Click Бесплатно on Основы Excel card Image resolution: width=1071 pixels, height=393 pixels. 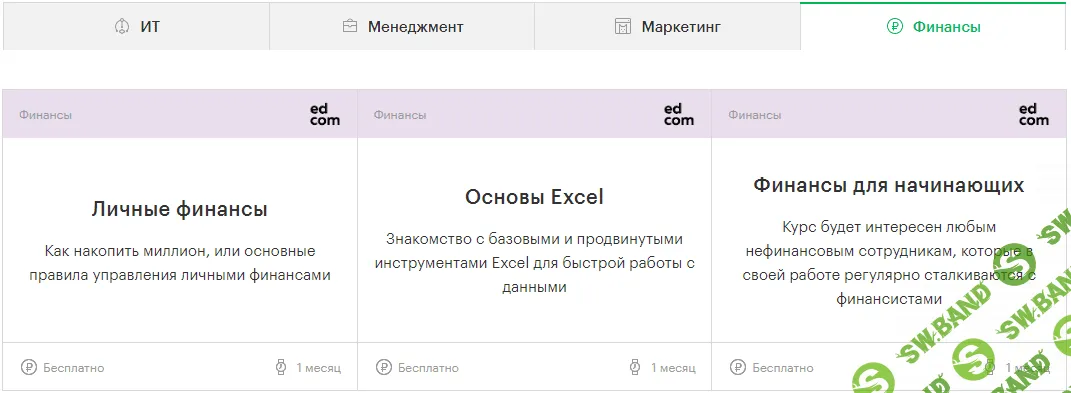click(428, 368)
